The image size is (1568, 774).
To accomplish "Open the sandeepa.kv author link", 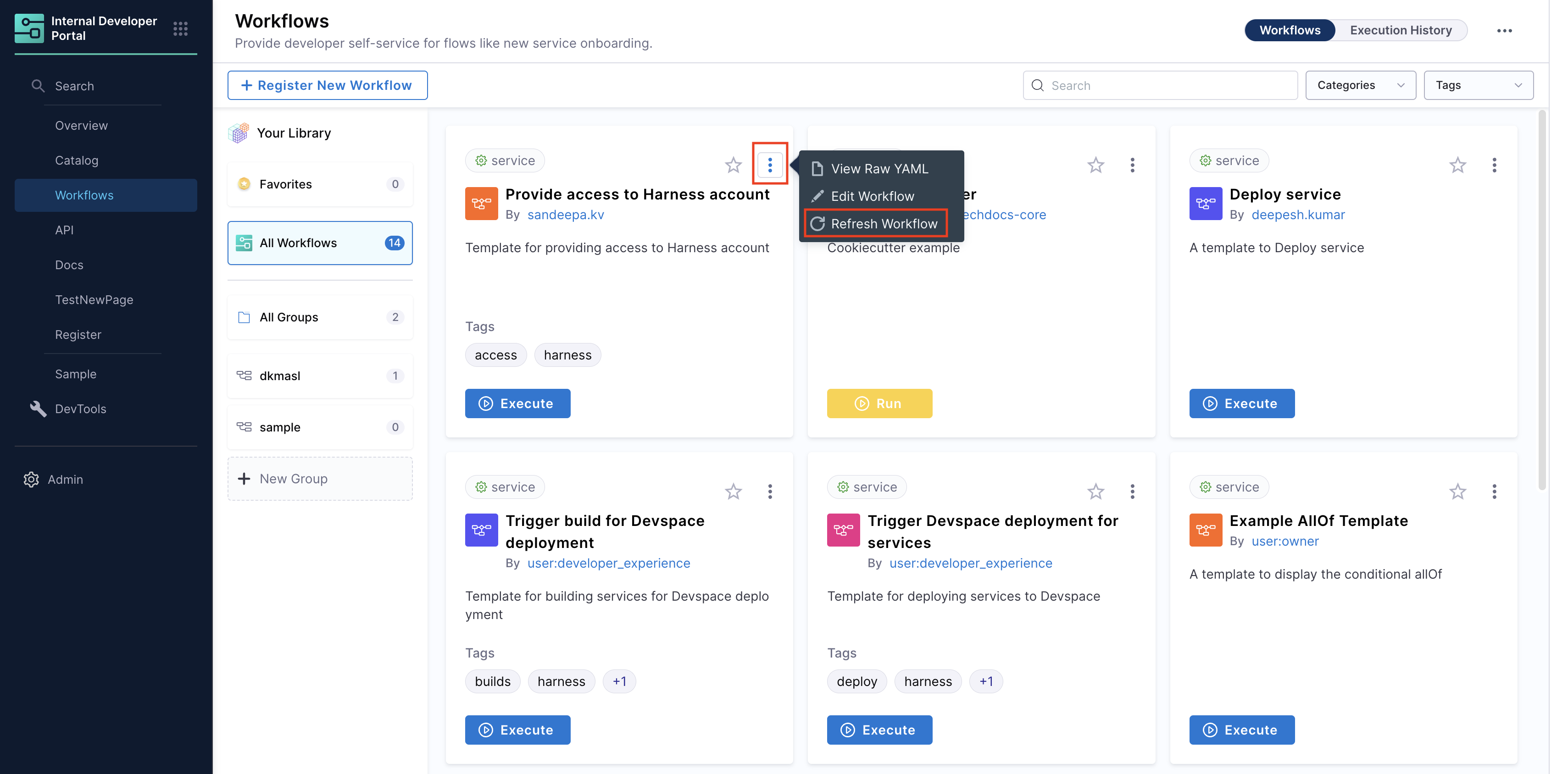I will coord(566,215).
